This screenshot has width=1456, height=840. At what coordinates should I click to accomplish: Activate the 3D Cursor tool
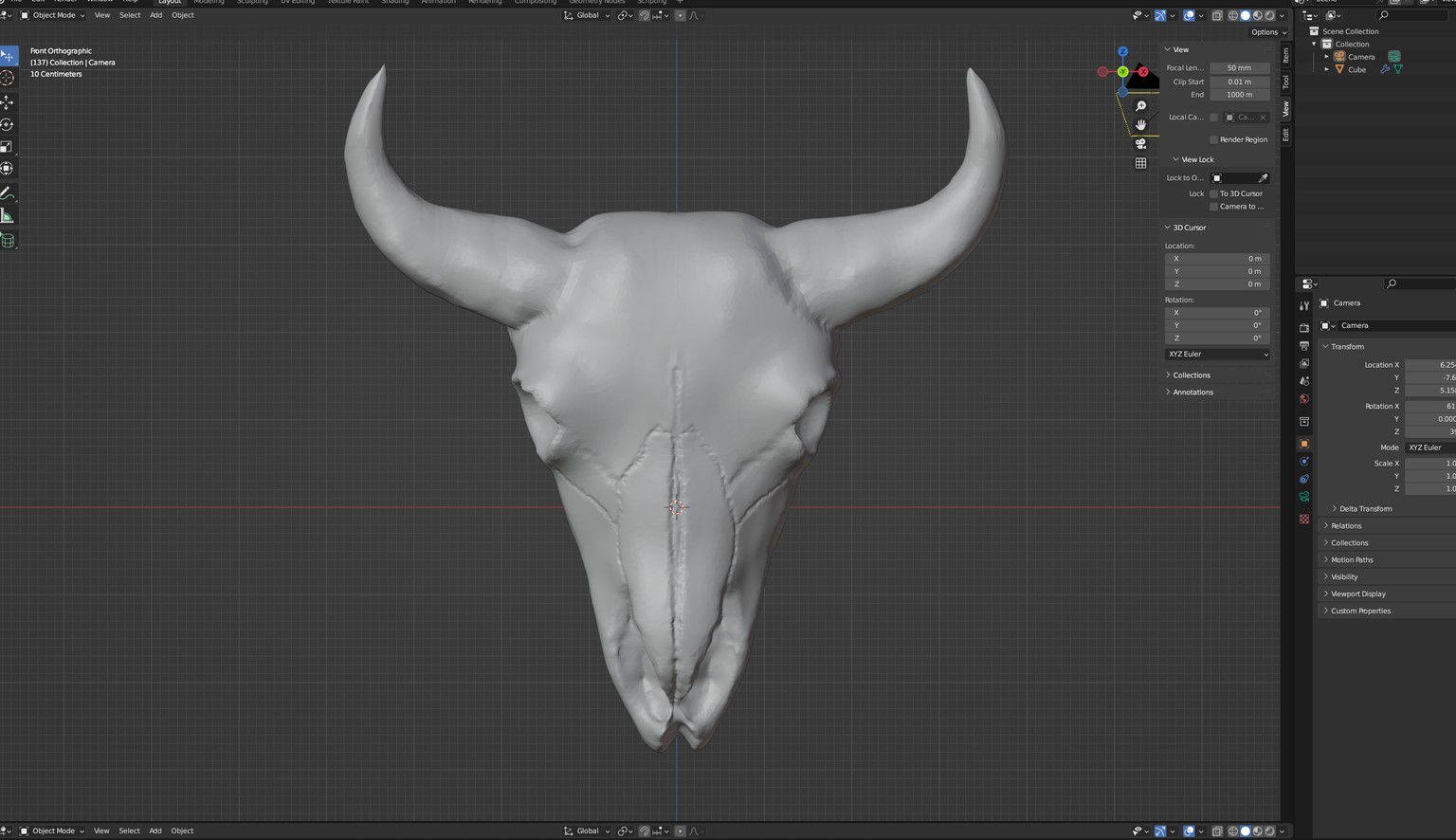click(x=8, y=79)
